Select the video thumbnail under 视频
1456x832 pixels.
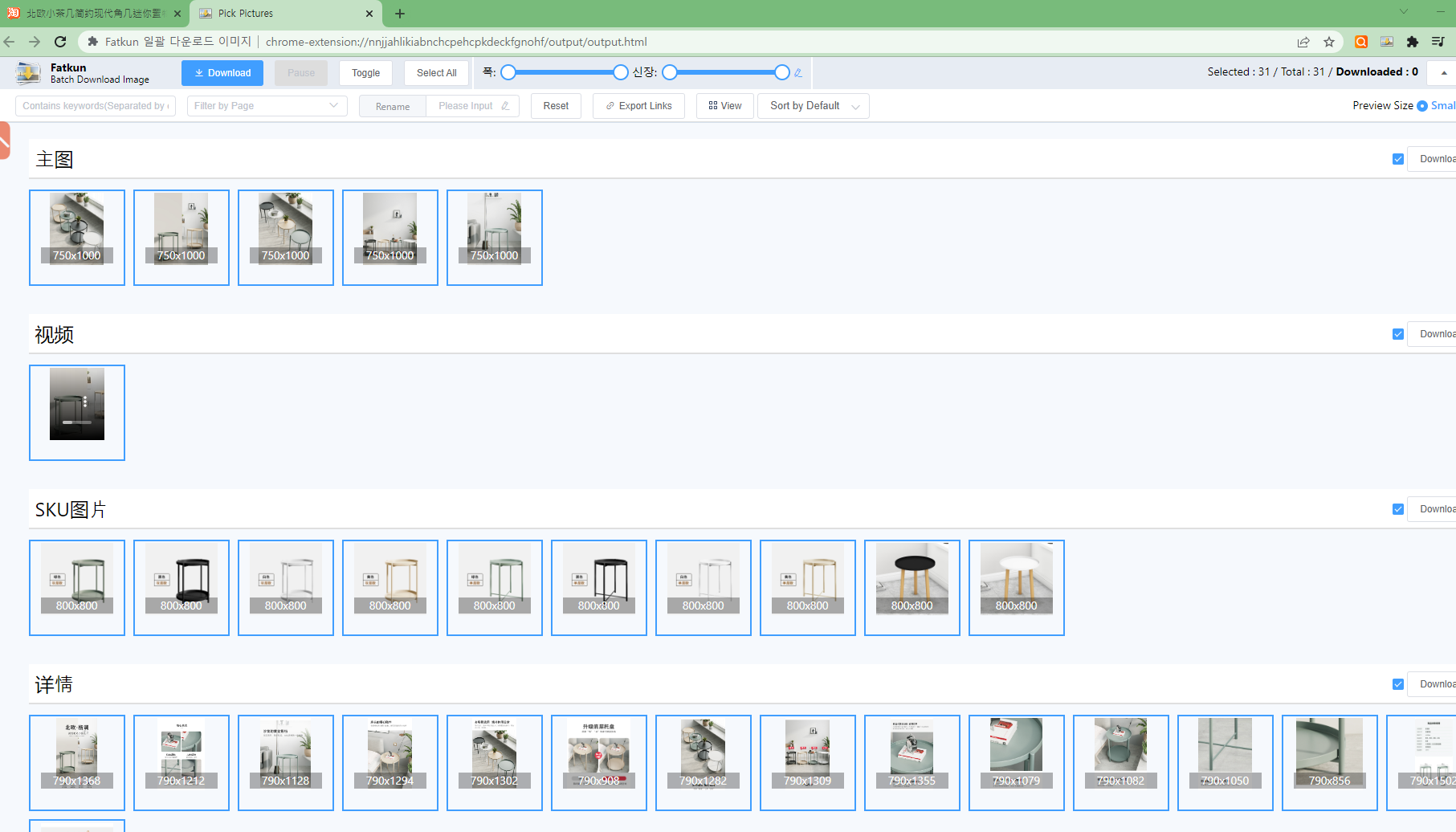pos(77,413)
